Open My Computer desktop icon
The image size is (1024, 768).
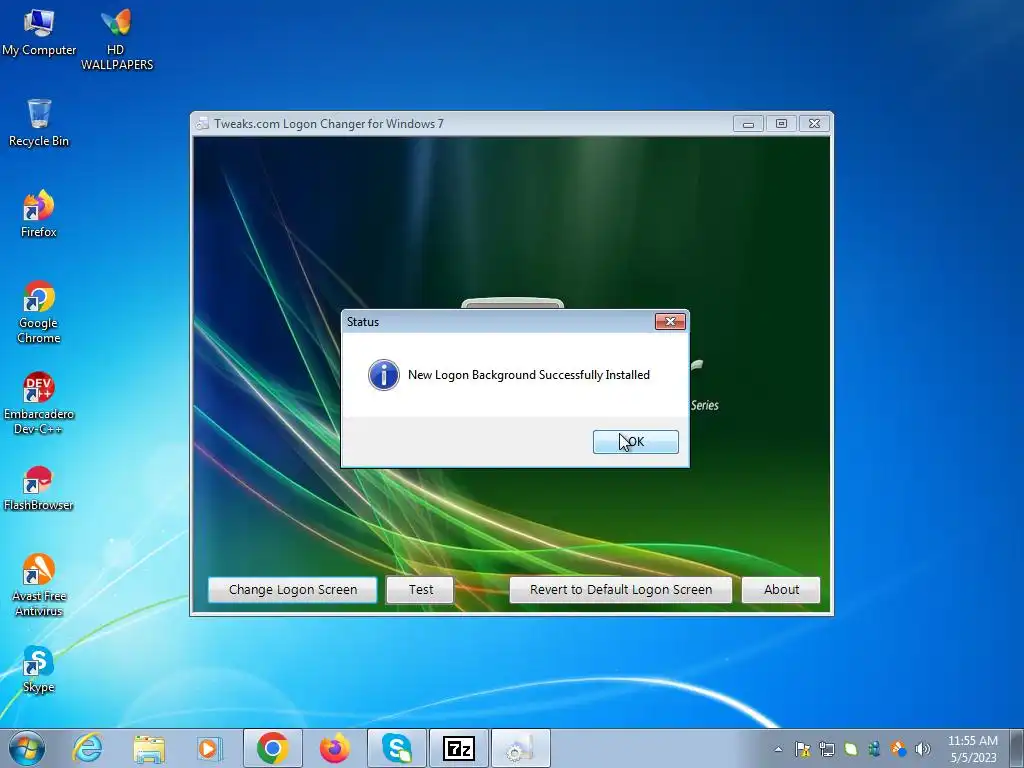39,33
